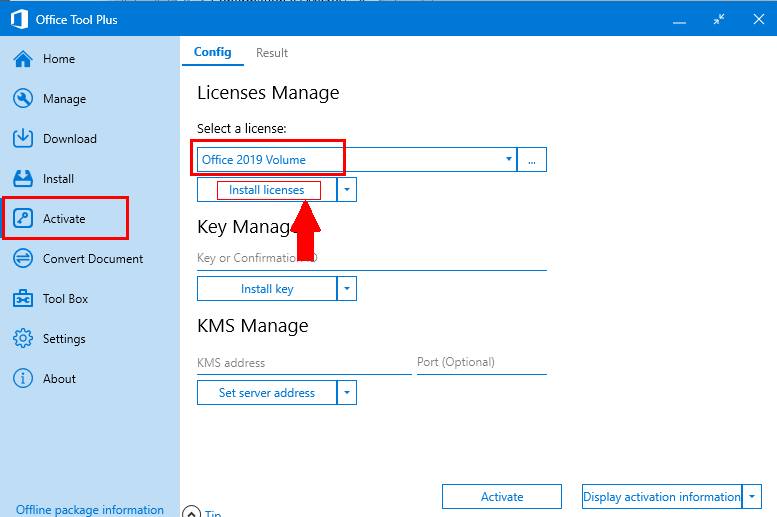
Task: Click the 'Select a license:' label
Action: (x=241, y=128)
